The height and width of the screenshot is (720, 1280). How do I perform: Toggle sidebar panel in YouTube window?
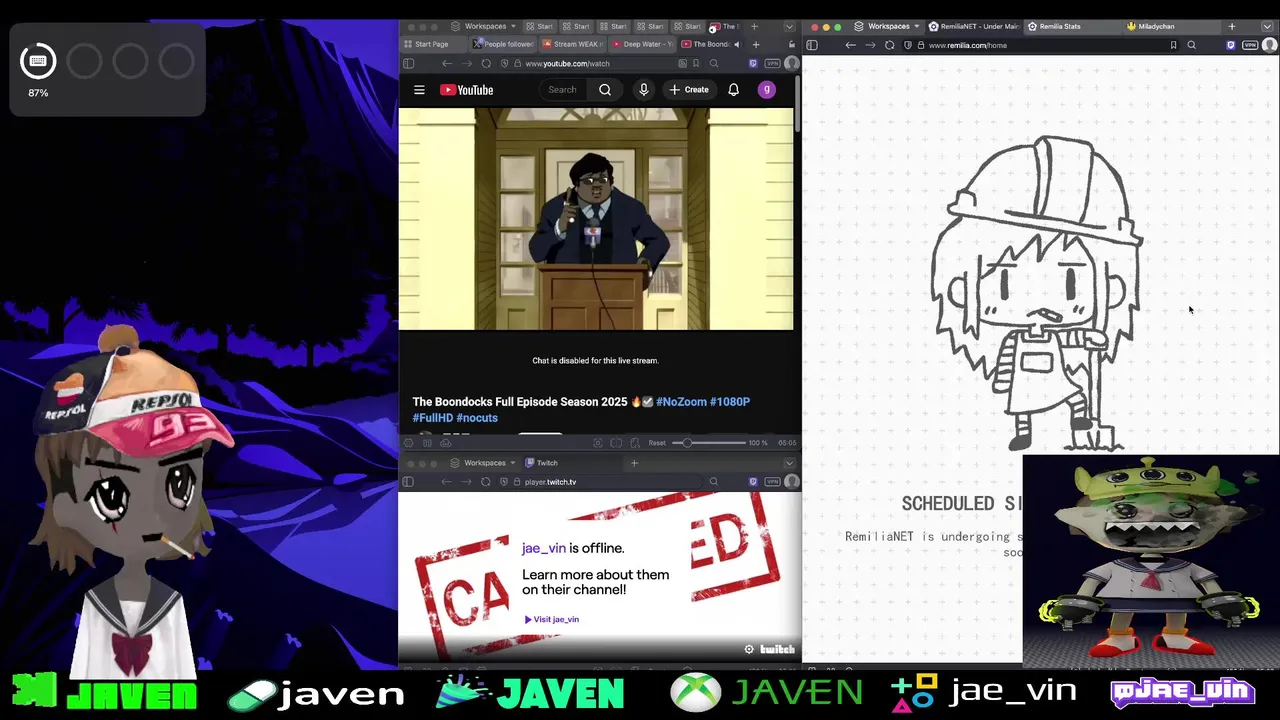point(408,63)
